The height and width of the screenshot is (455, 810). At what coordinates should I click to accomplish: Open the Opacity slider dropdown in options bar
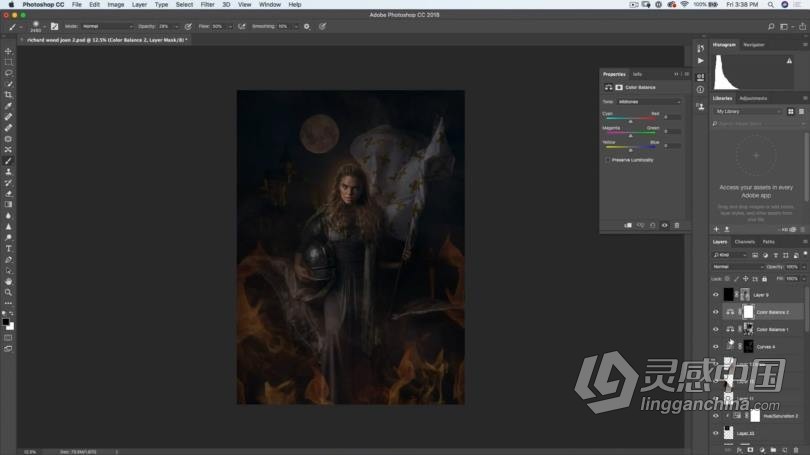pos(177,26)
